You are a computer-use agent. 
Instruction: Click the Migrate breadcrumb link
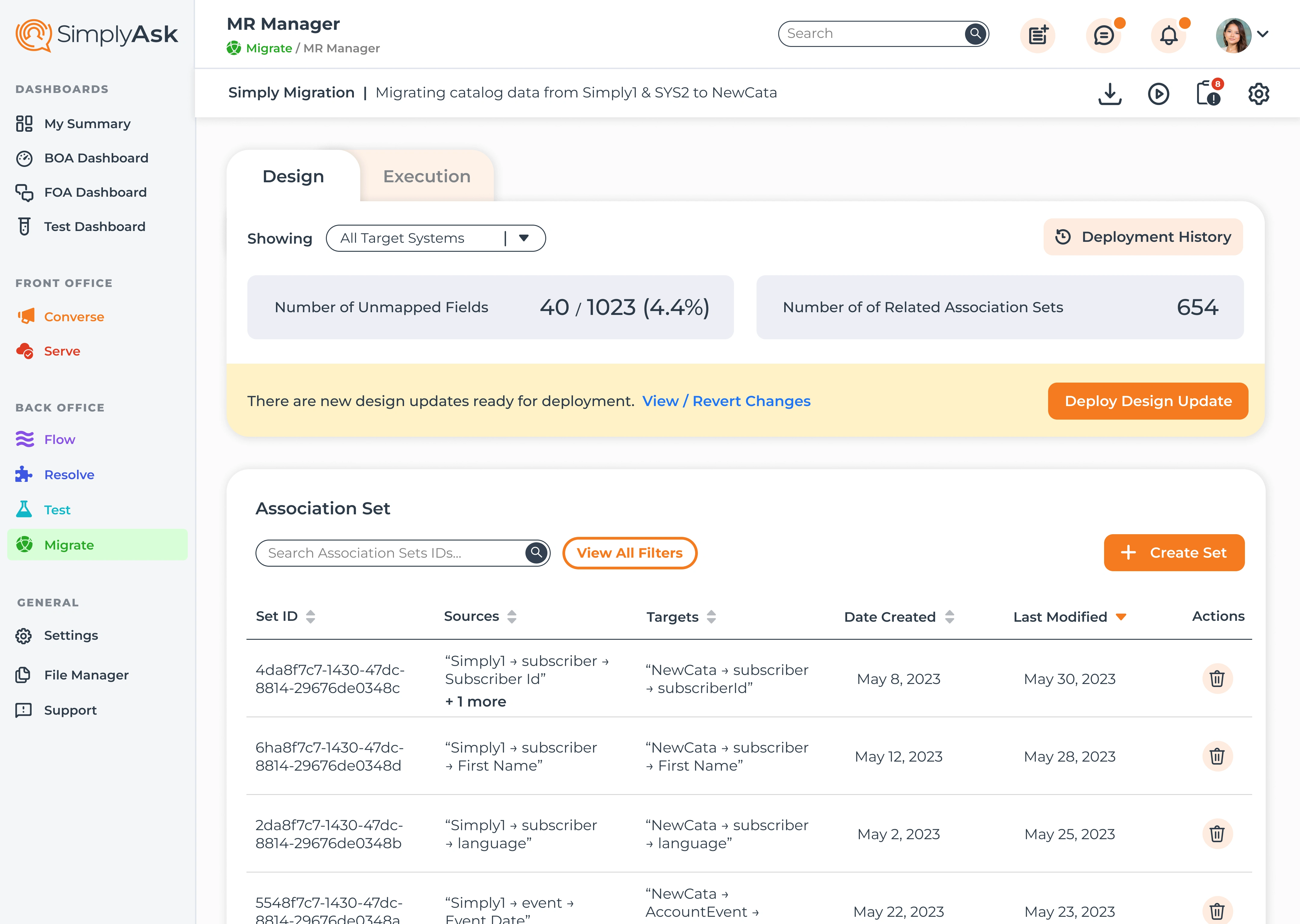(x=269, y=48)
